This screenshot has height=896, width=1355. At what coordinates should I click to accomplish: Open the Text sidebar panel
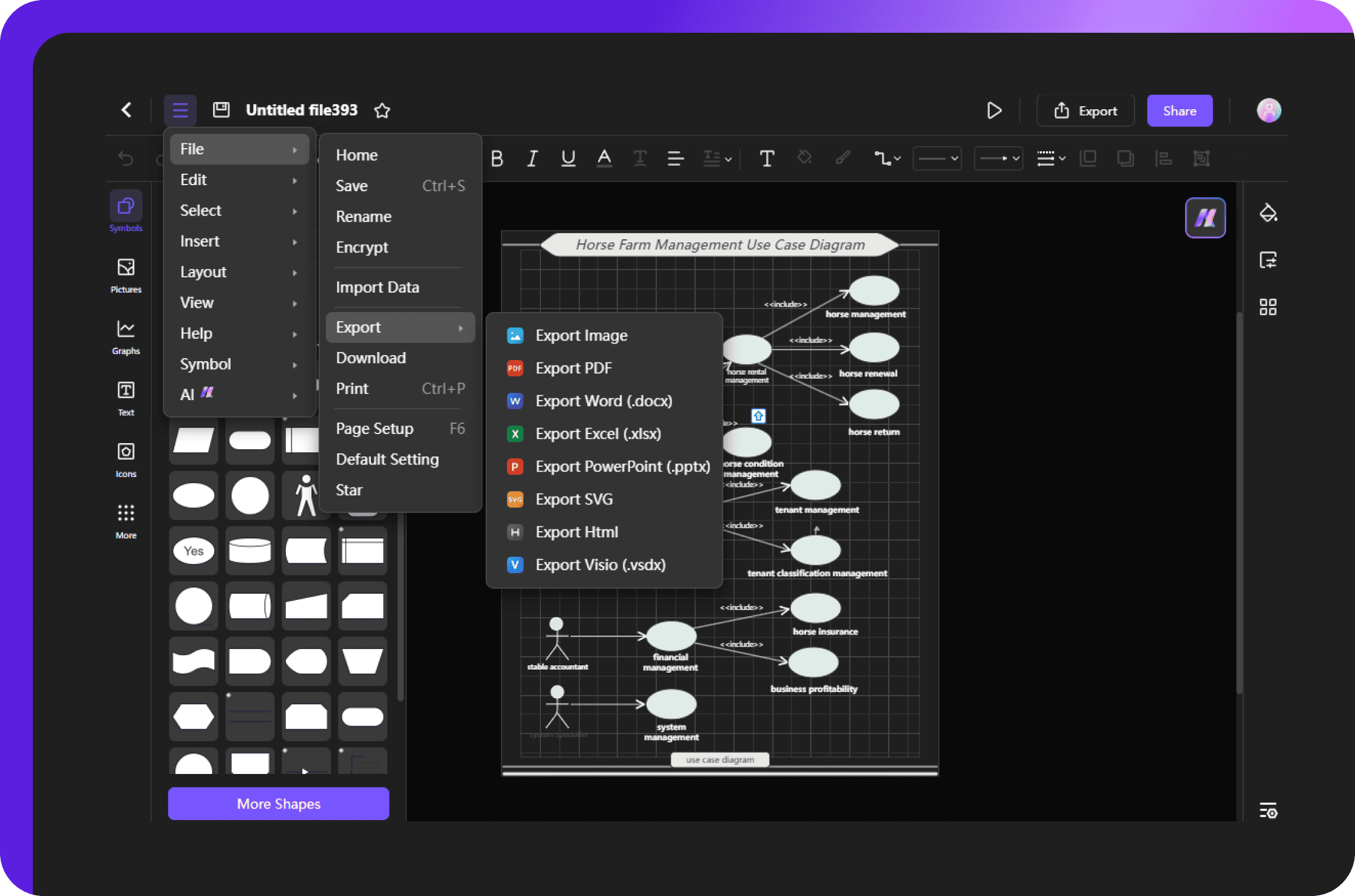point(126,398)
